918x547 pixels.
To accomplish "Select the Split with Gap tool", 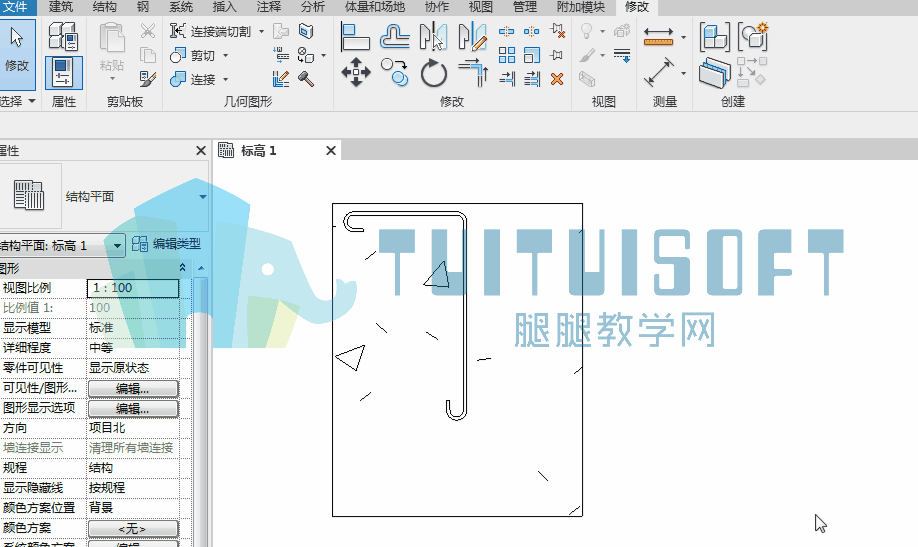I will click(x=532, y=31).
